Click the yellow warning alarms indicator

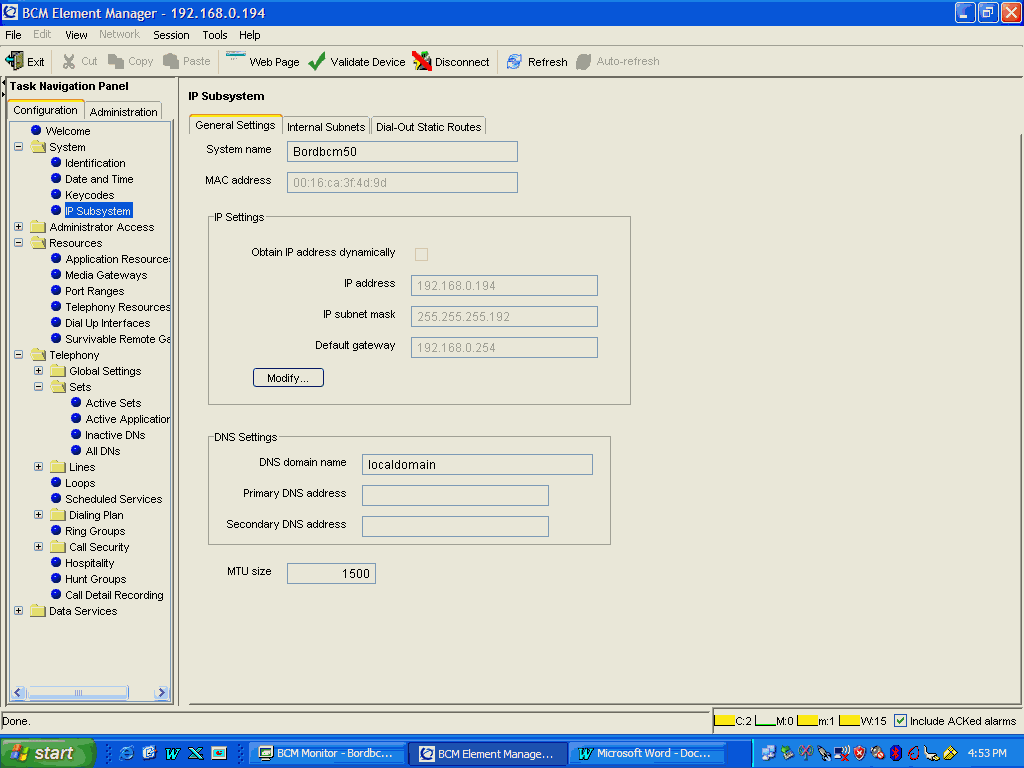849,720
